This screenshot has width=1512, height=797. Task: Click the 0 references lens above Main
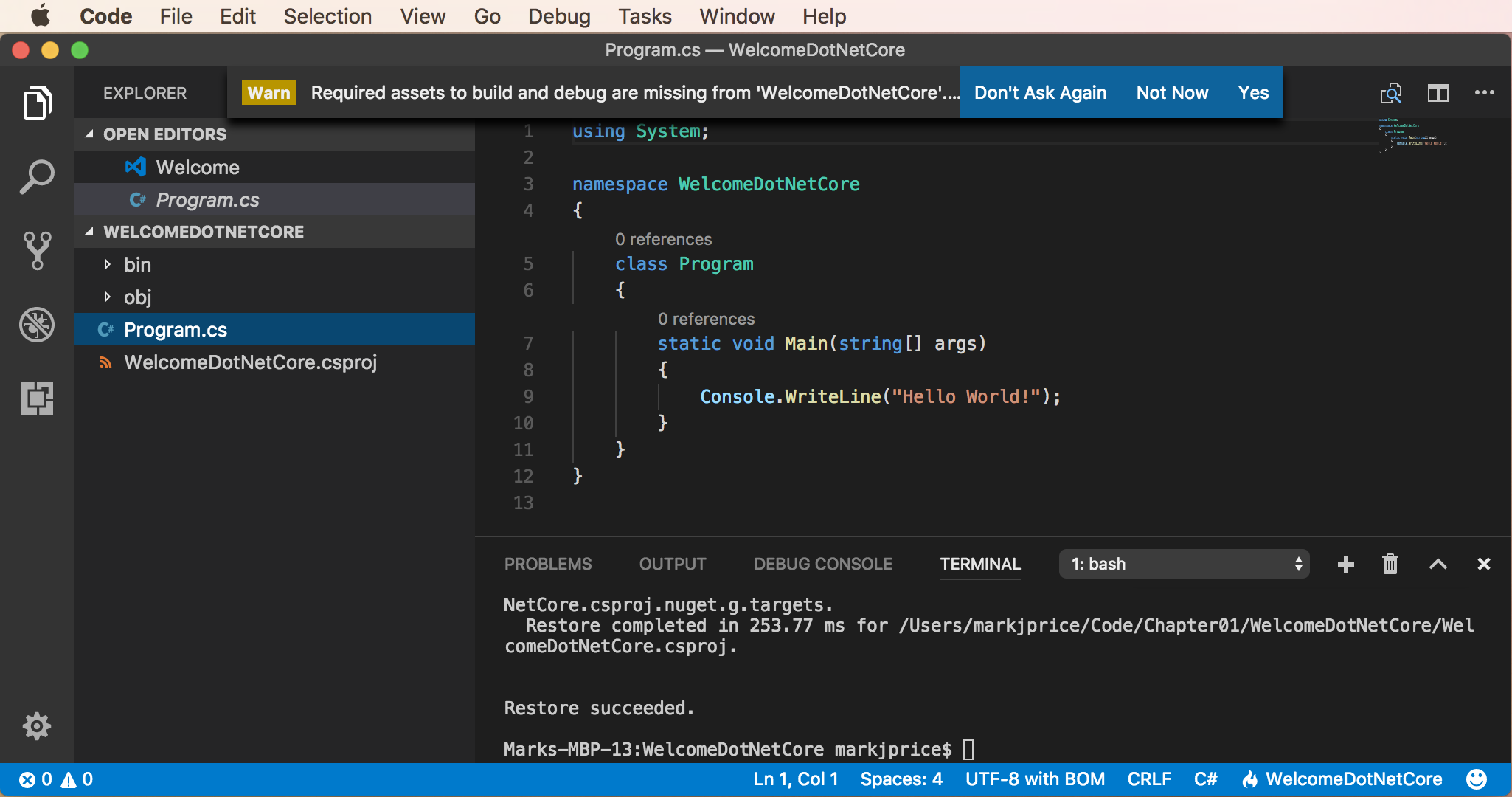[706, 319]
